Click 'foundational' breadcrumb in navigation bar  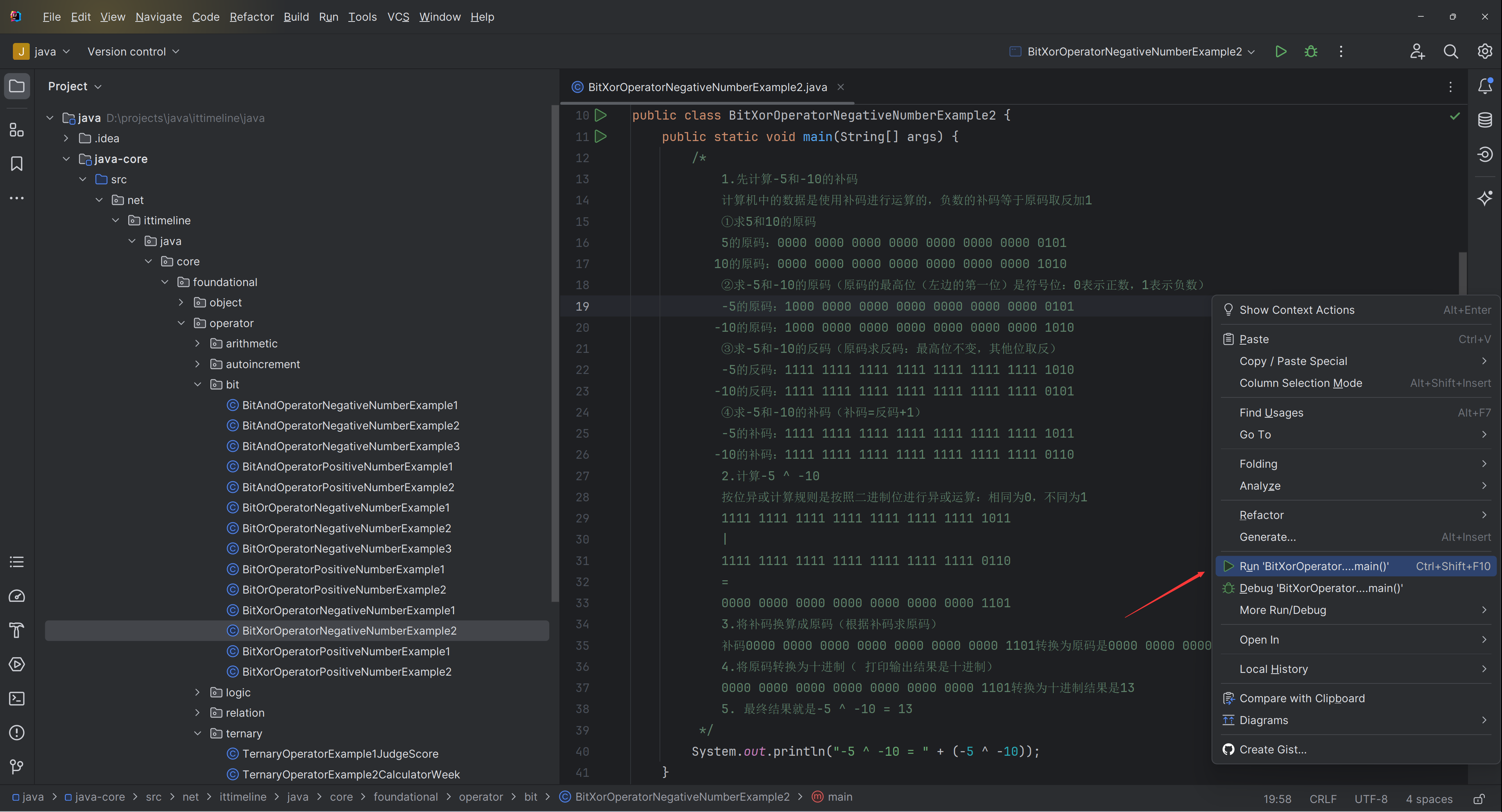pyautogui.click(x=405, y=797)
